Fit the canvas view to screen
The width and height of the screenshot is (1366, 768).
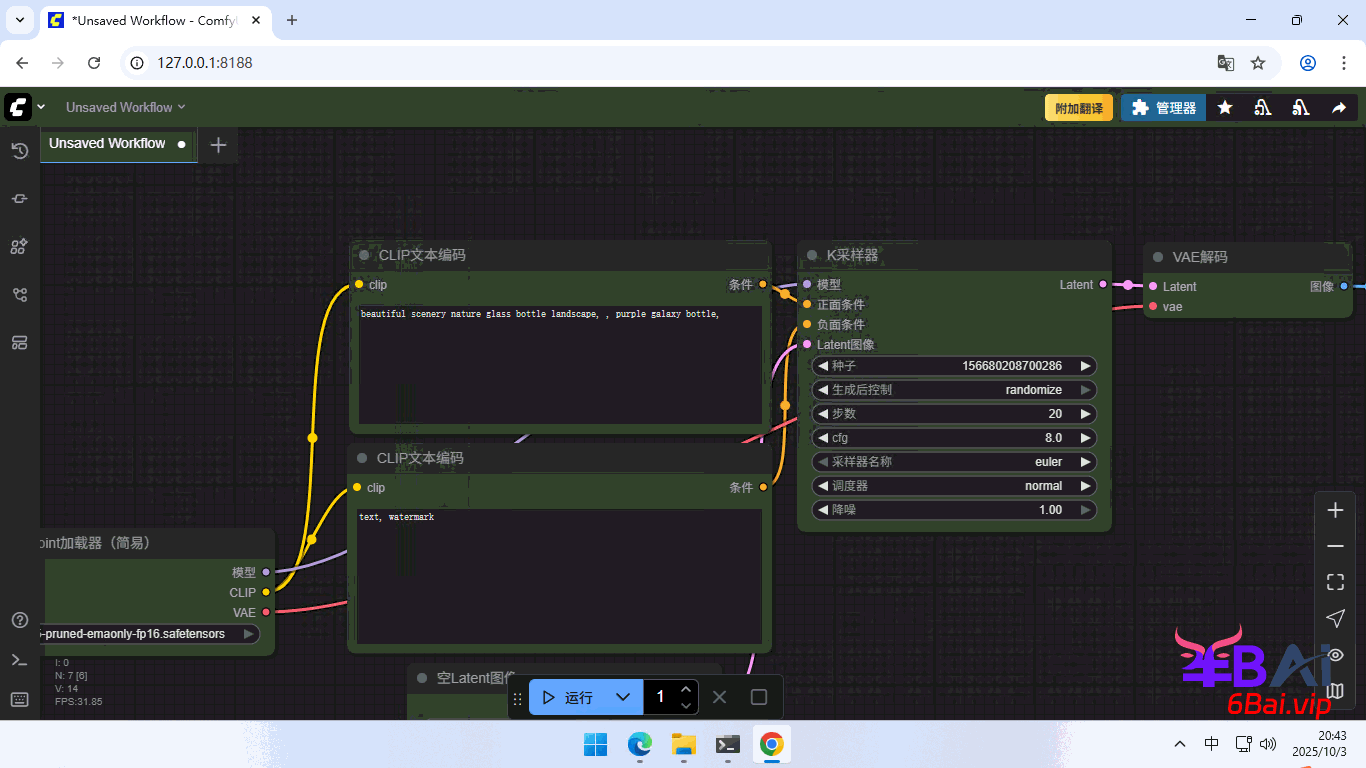click(x=1335, y=582)
